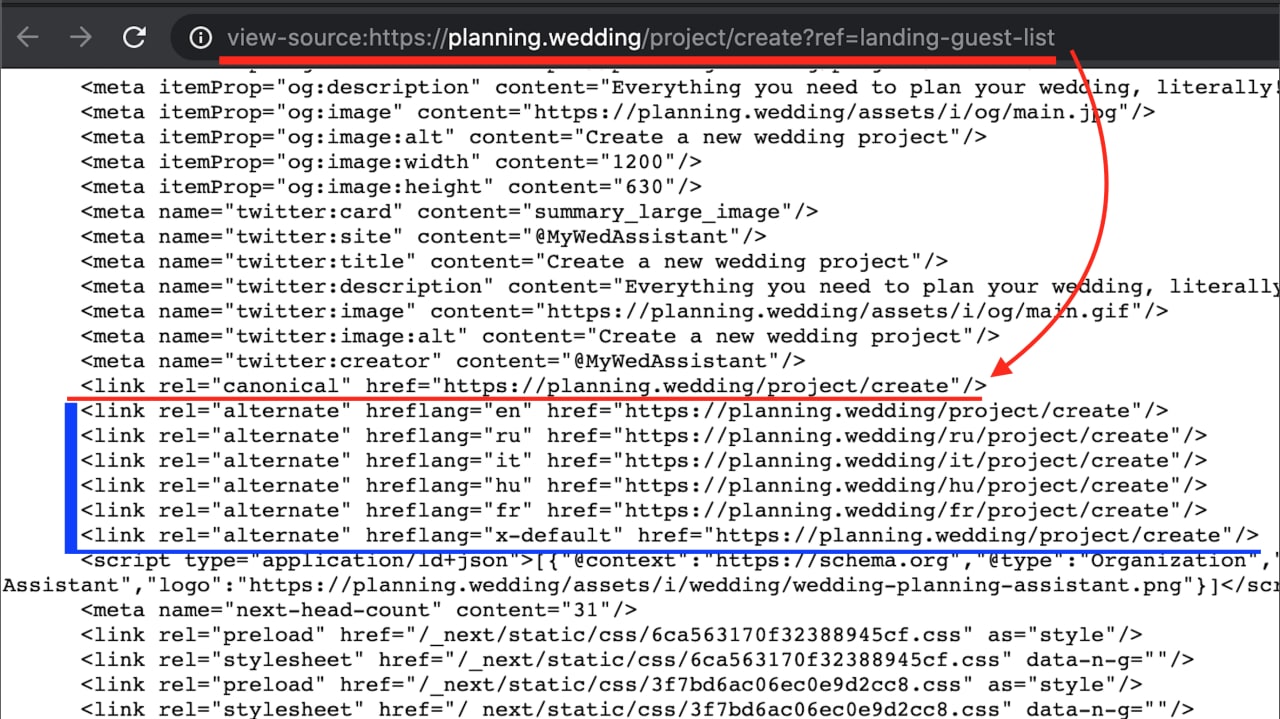This screenshot has width=1280, height=719.
Task: Click the rel="canonical" attribute text
Action: pyautogui.click(x=254, y=386)
